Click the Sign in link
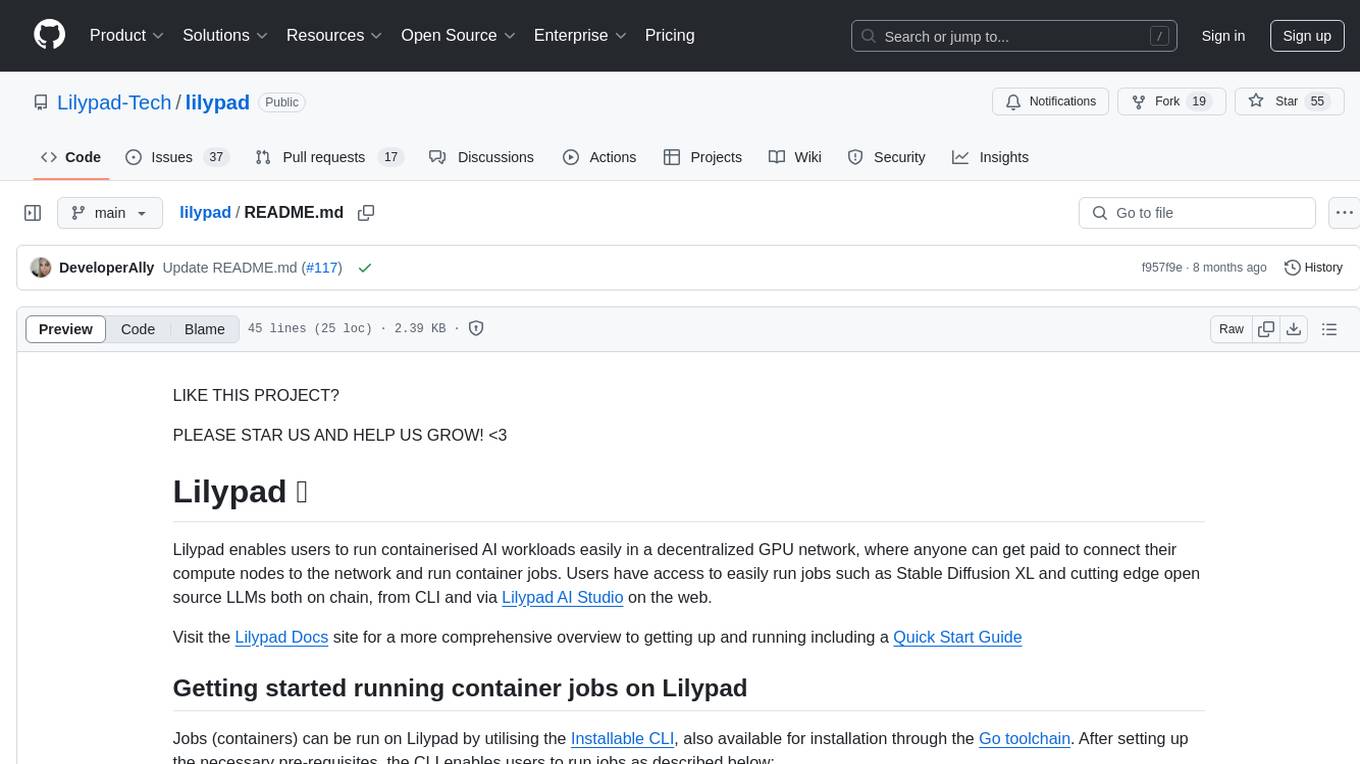 tap(1223, 36)
